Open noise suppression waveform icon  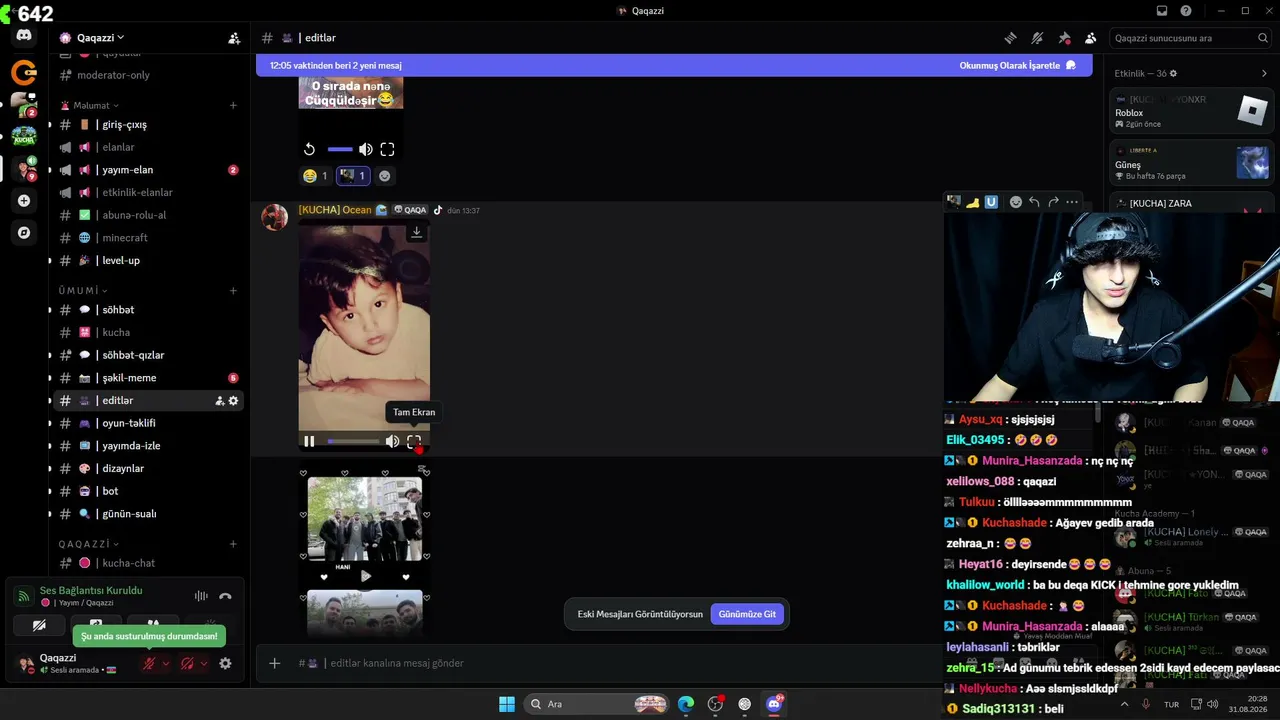pyautogui.click(x=201, y=596)
